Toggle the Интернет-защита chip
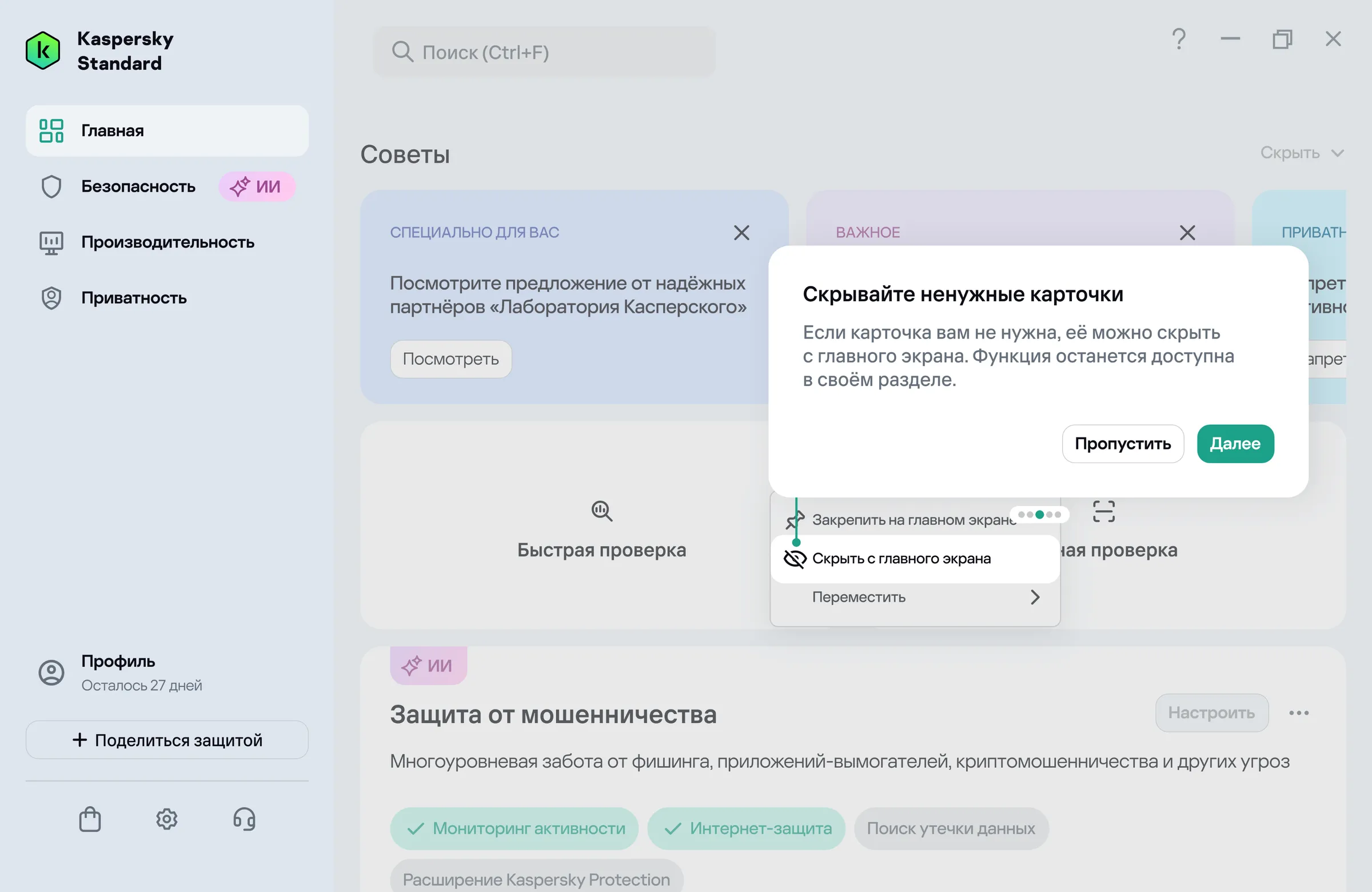 pyautogui.click(x=747, y=829)
